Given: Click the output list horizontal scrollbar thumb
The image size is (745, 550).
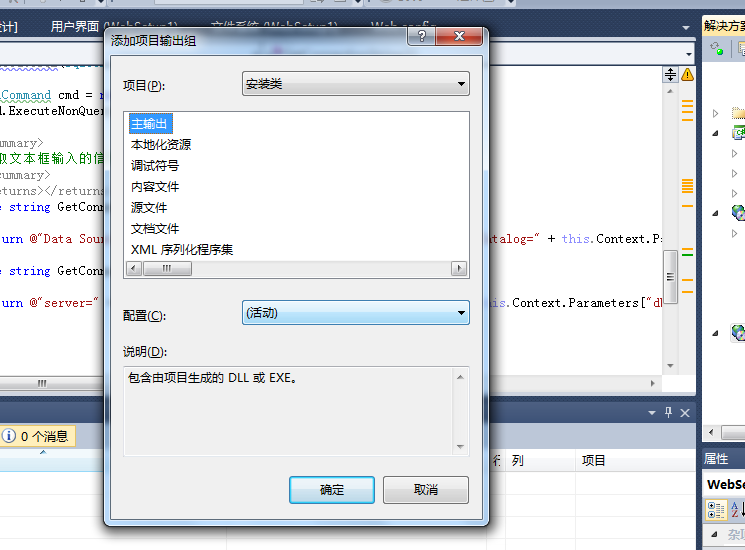Looking at the screenshot, I should [x=167, y=268].
